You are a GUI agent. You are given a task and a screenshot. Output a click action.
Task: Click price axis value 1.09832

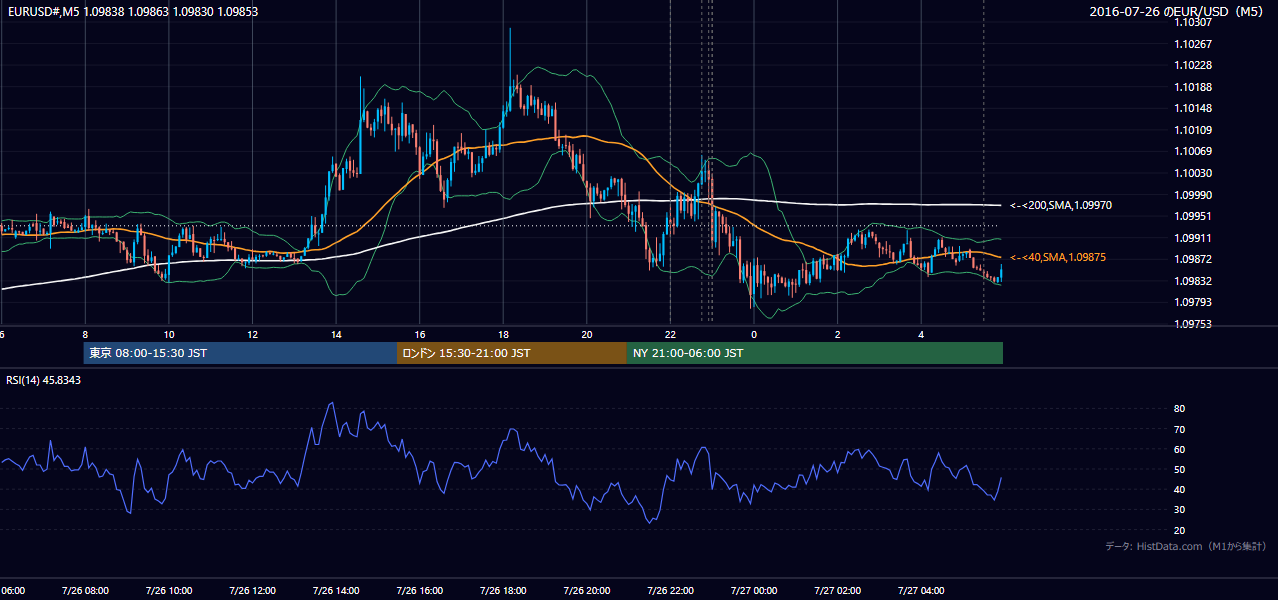click(x=1194, y=281)
